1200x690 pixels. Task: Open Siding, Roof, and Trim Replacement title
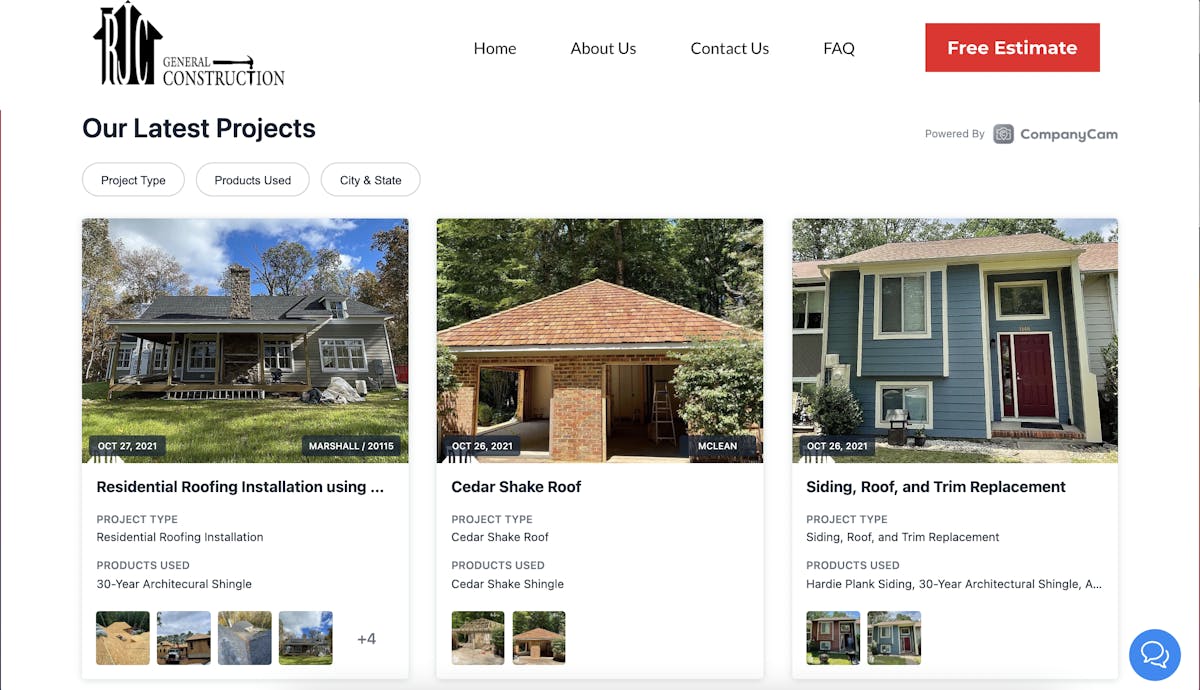[936, 487]
